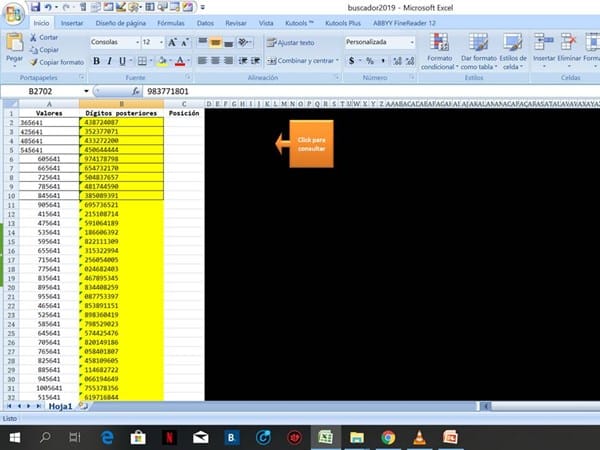This screenshot has height=450, width=600.
Task: Apply currency dollar format
Action: click(x=351, y=60)
